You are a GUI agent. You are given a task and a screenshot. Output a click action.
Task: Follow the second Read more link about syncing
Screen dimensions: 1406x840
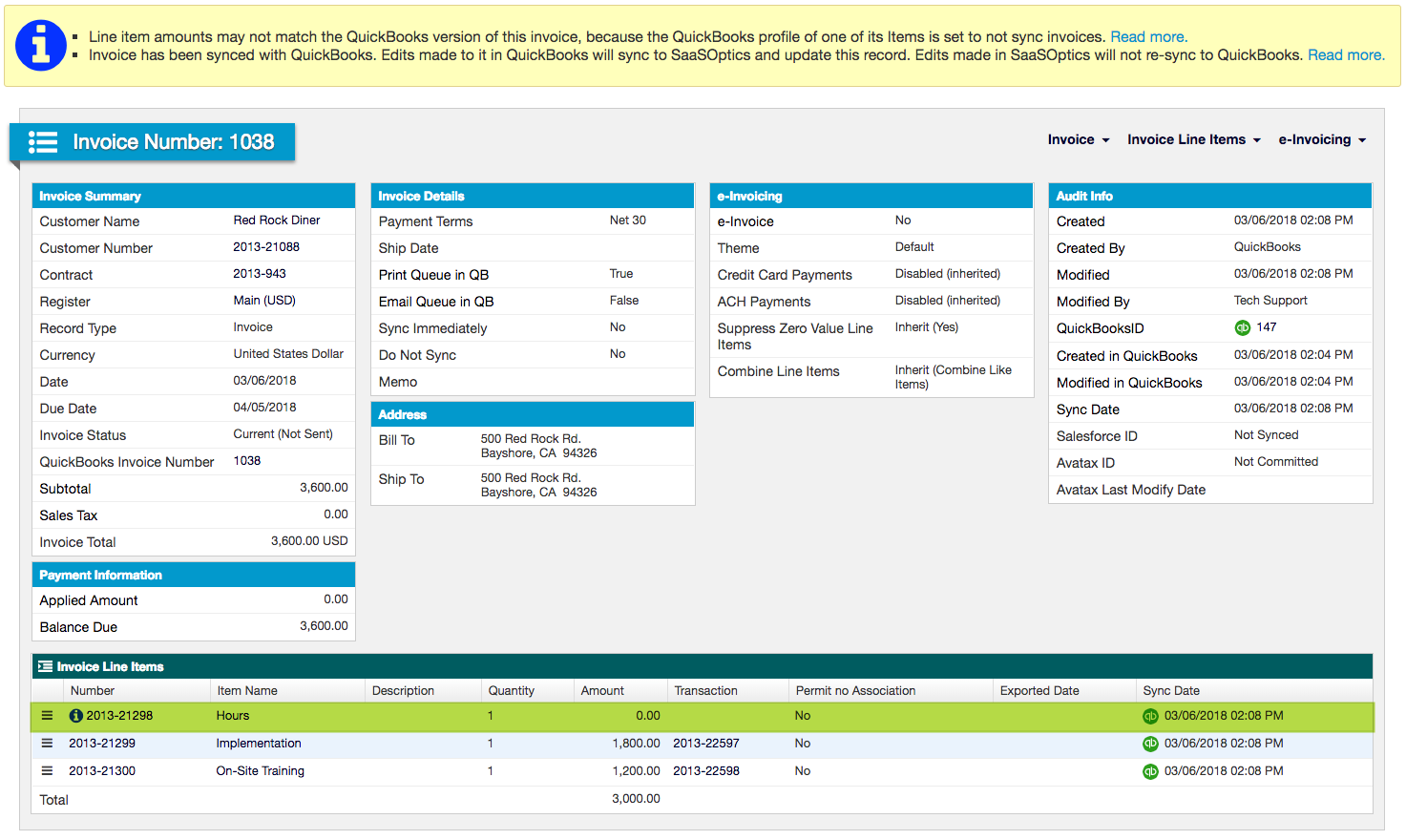point(1346,54)
